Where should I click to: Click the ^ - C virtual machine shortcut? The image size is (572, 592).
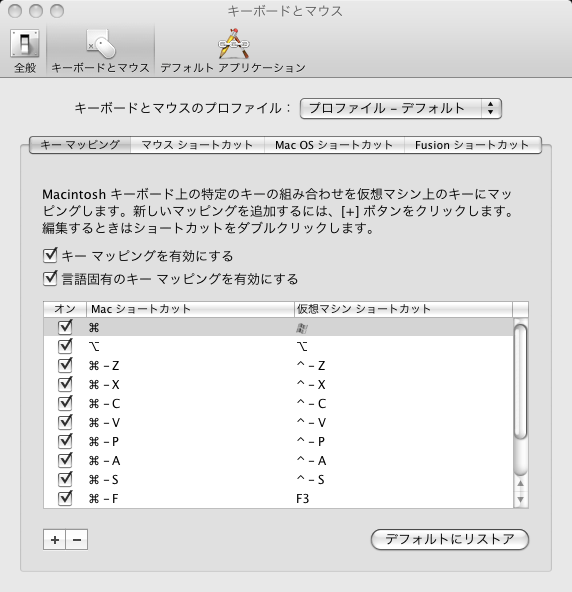pyautogui.click(x=311, y=404)
